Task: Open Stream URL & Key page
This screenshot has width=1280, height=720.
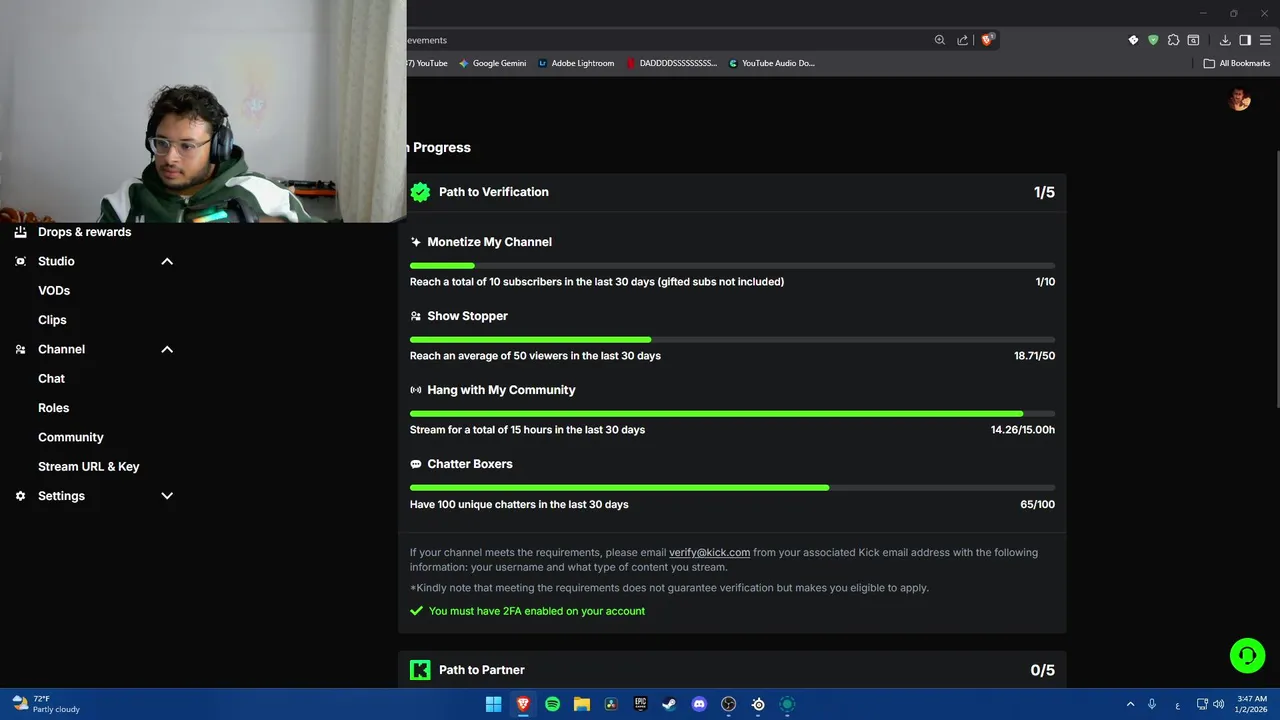Action: coord(88,467)
